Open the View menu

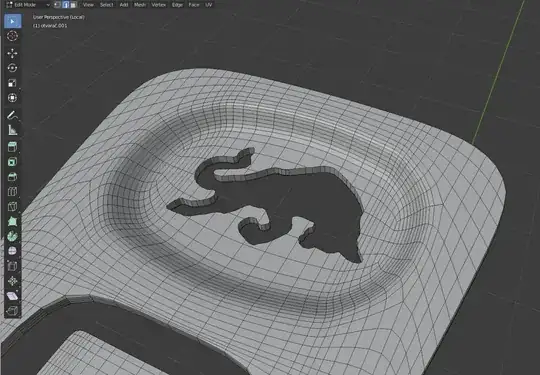coord(88,4)
